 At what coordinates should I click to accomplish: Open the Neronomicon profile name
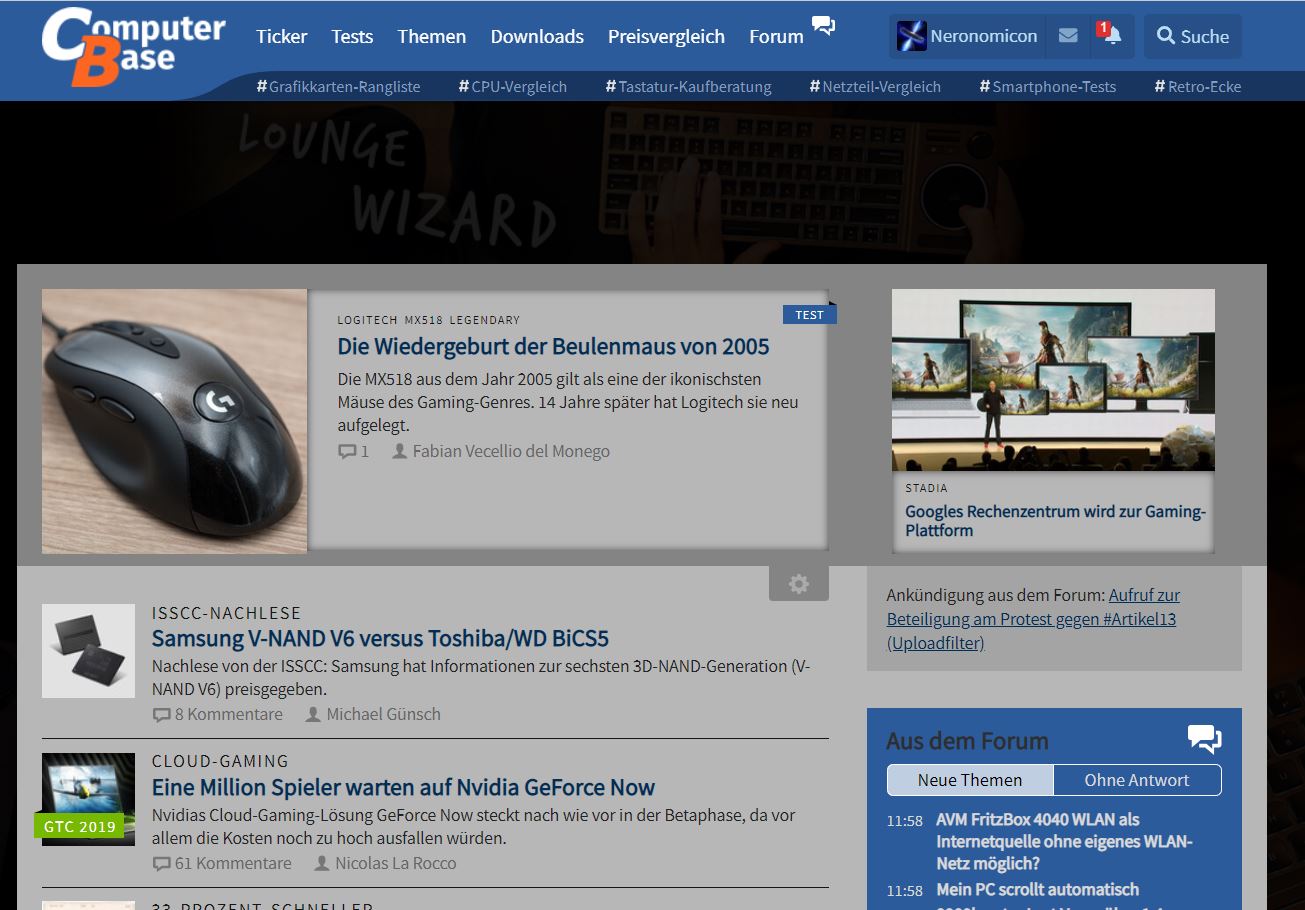tap(984, 36)
